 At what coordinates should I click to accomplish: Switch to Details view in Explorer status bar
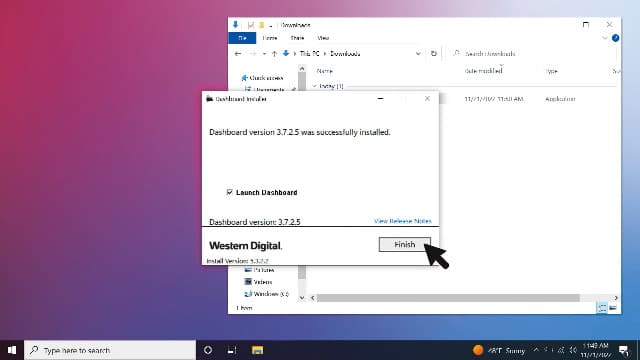(602, 308)
